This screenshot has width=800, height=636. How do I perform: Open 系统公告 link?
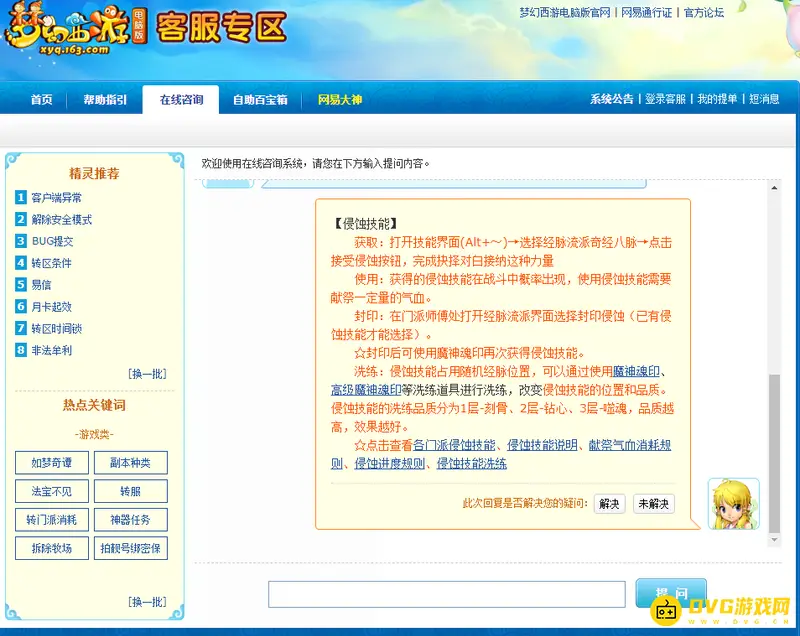click(612, 99)
